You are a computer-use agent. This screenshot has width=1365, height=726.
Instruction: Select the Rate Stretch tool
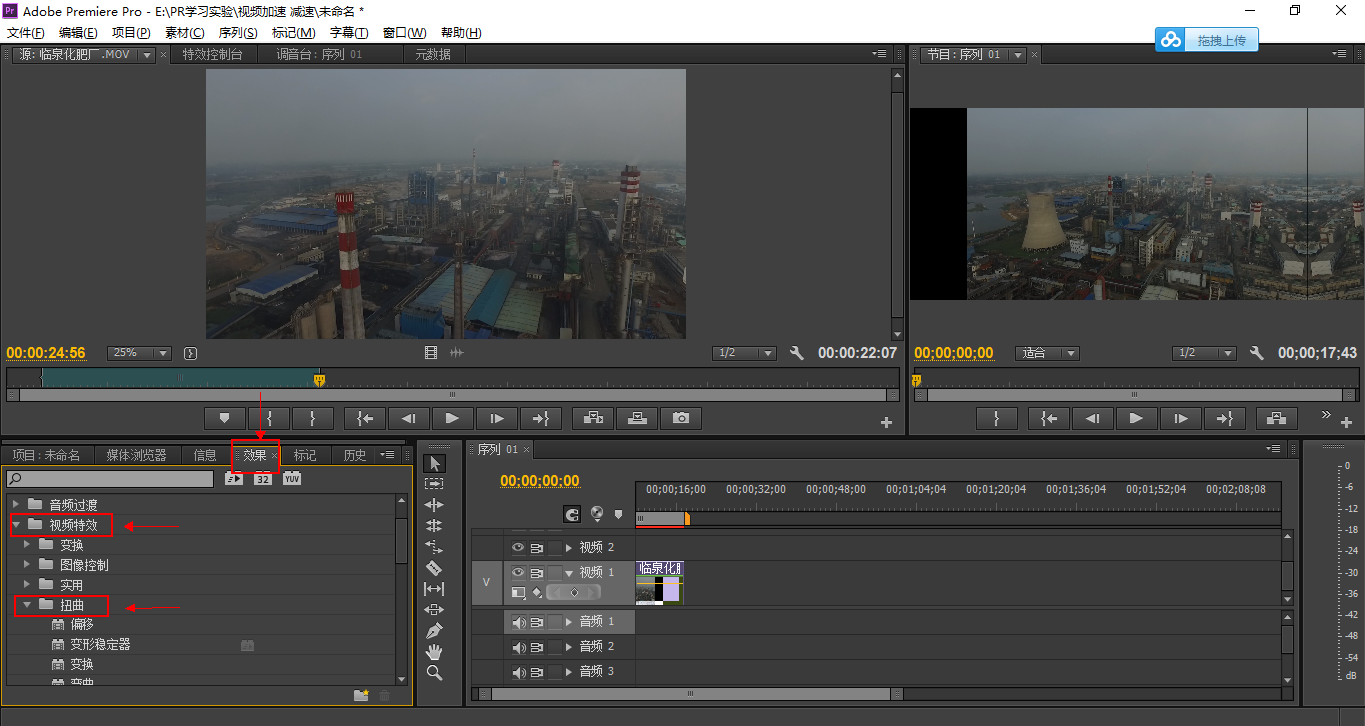coord(434,547)
